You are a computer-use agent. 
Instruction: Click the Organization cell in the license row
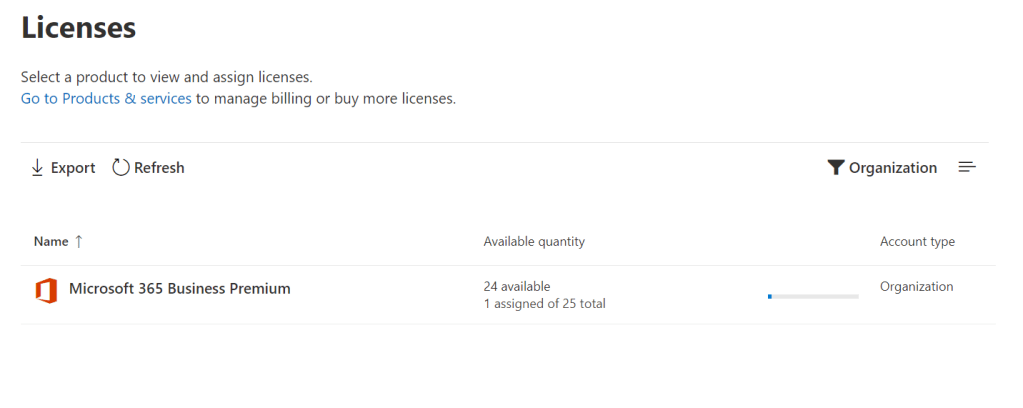tap(916, 287)
